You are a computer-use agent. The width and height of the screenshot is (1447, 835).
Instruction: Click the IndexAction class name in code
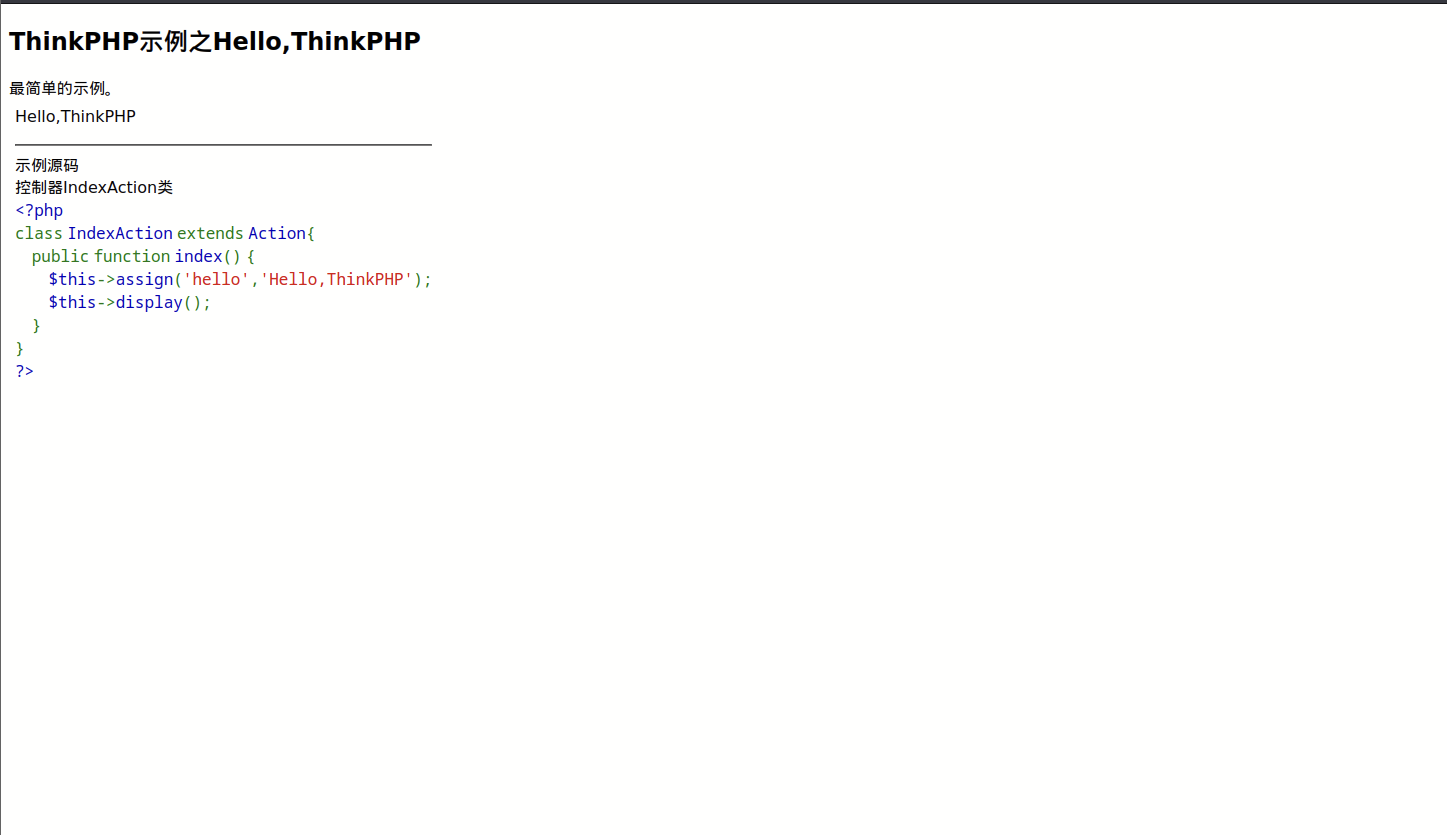[x=120, y=233]
